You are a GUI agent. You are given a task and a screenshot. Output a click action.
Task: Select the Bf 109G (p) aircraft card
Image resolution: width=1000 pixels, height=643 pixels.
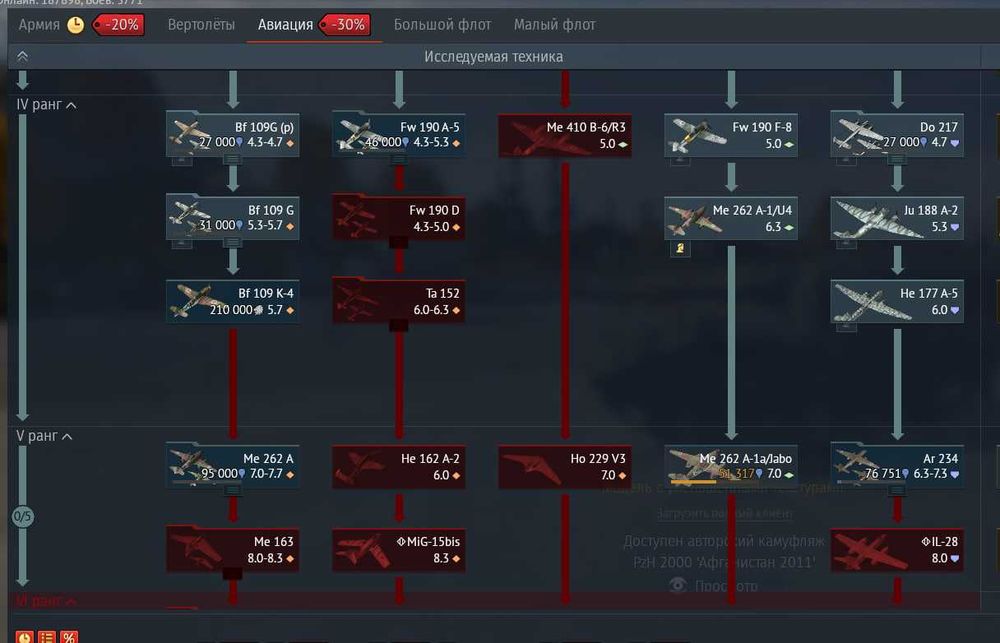pyautogui.click(x=233, y=135)
